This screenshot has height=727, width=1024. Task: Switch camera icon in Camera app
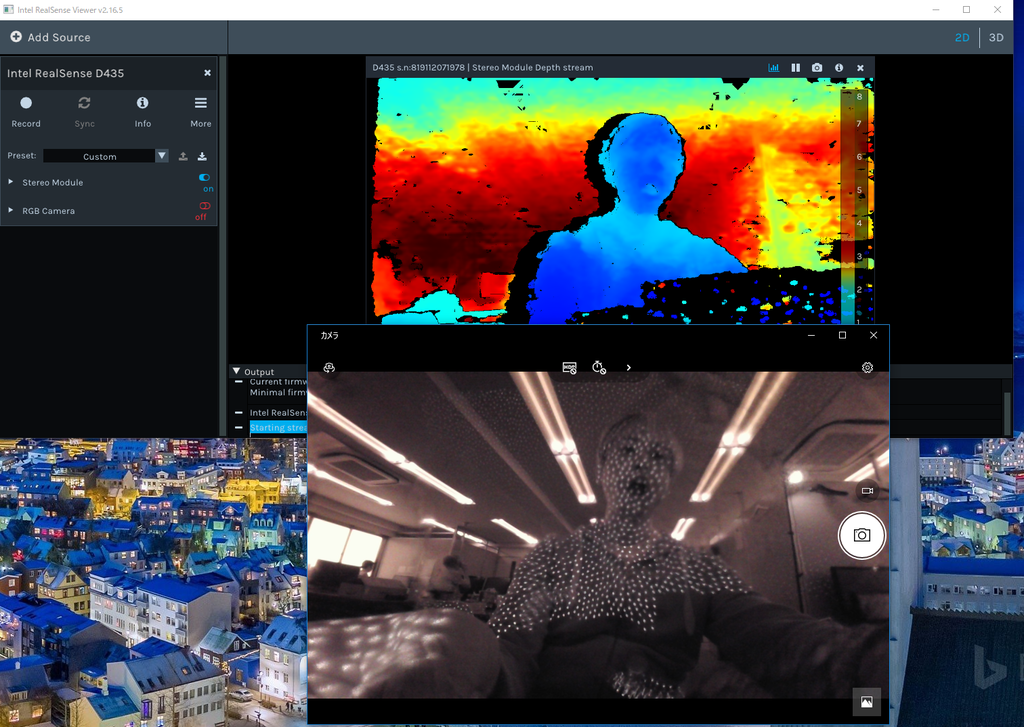coord(329,368)
